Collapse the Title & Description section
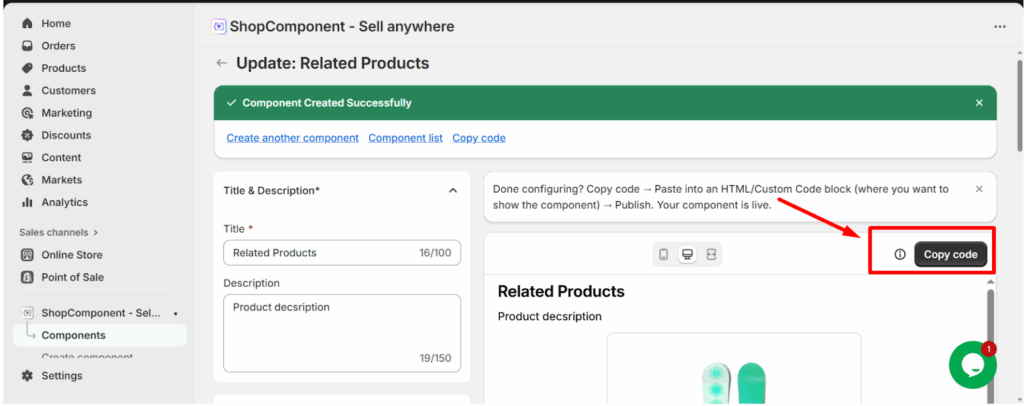Screen dimensions: 1024x406 coord(453,190)
